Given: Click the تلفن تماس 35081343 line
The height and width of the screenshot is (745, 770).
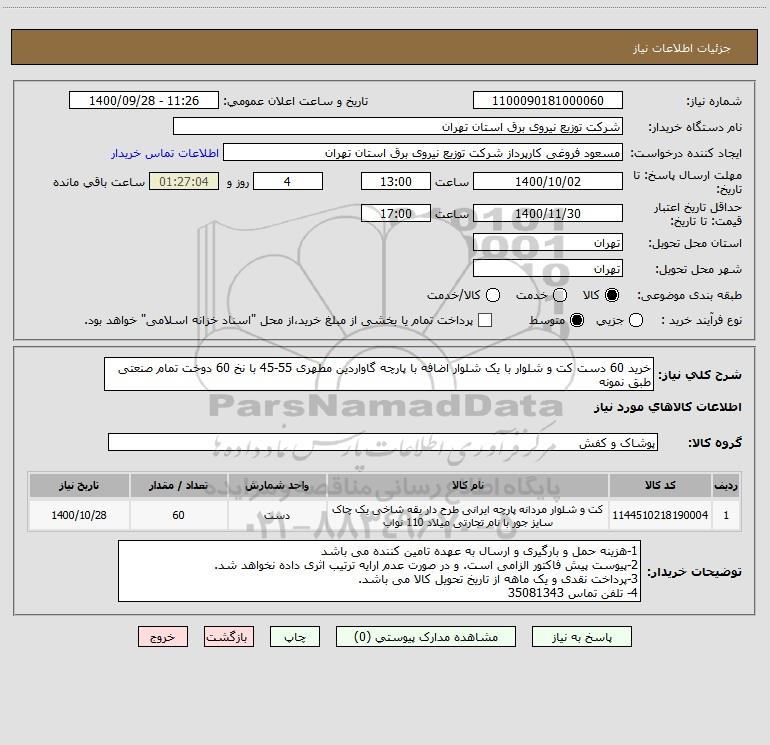Looking at the screenshot, I should tap(573, 593).
